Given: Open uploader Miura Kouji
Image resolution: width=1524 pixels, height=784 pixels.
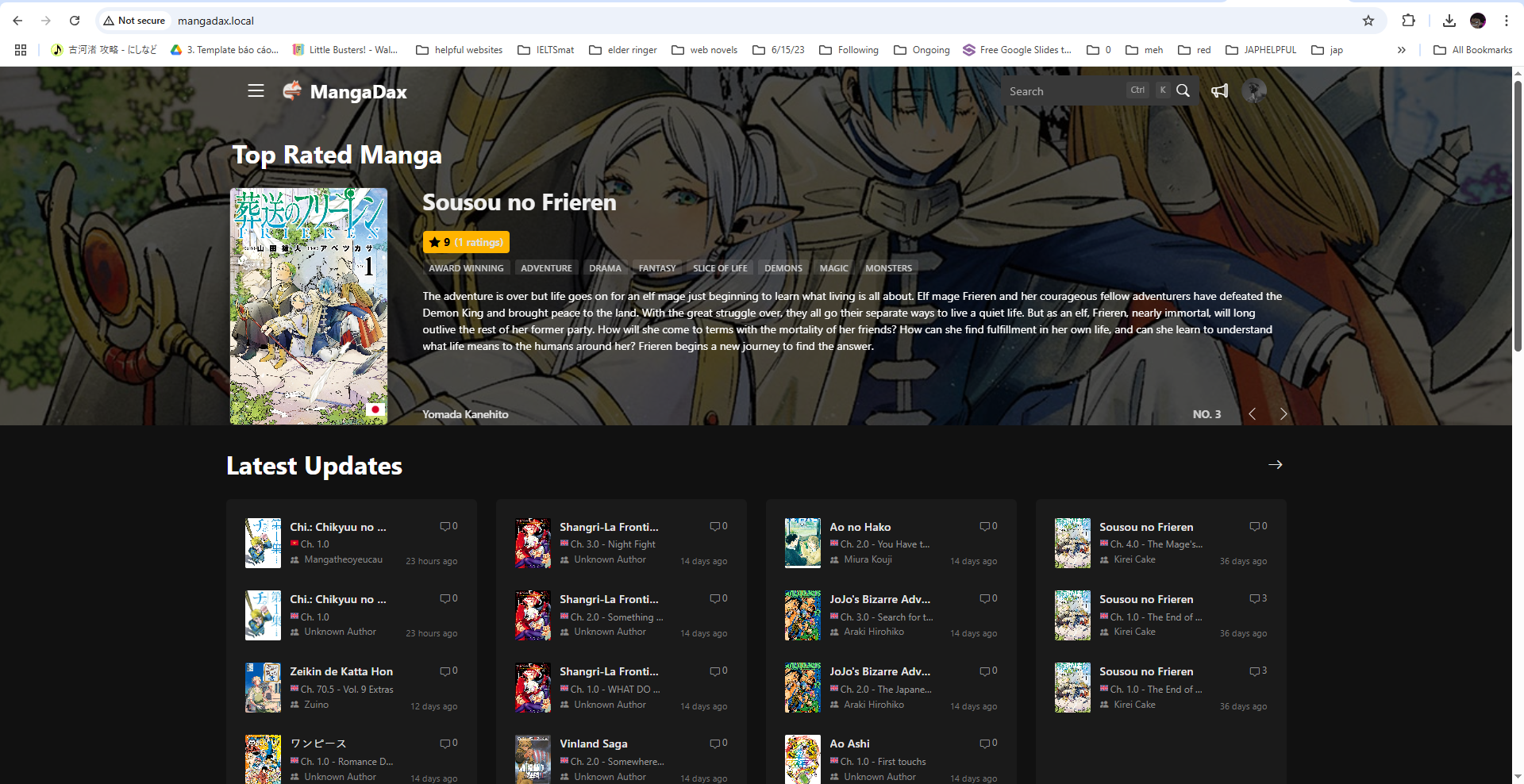Looking at the screenshot, I should tap(868, 559).
